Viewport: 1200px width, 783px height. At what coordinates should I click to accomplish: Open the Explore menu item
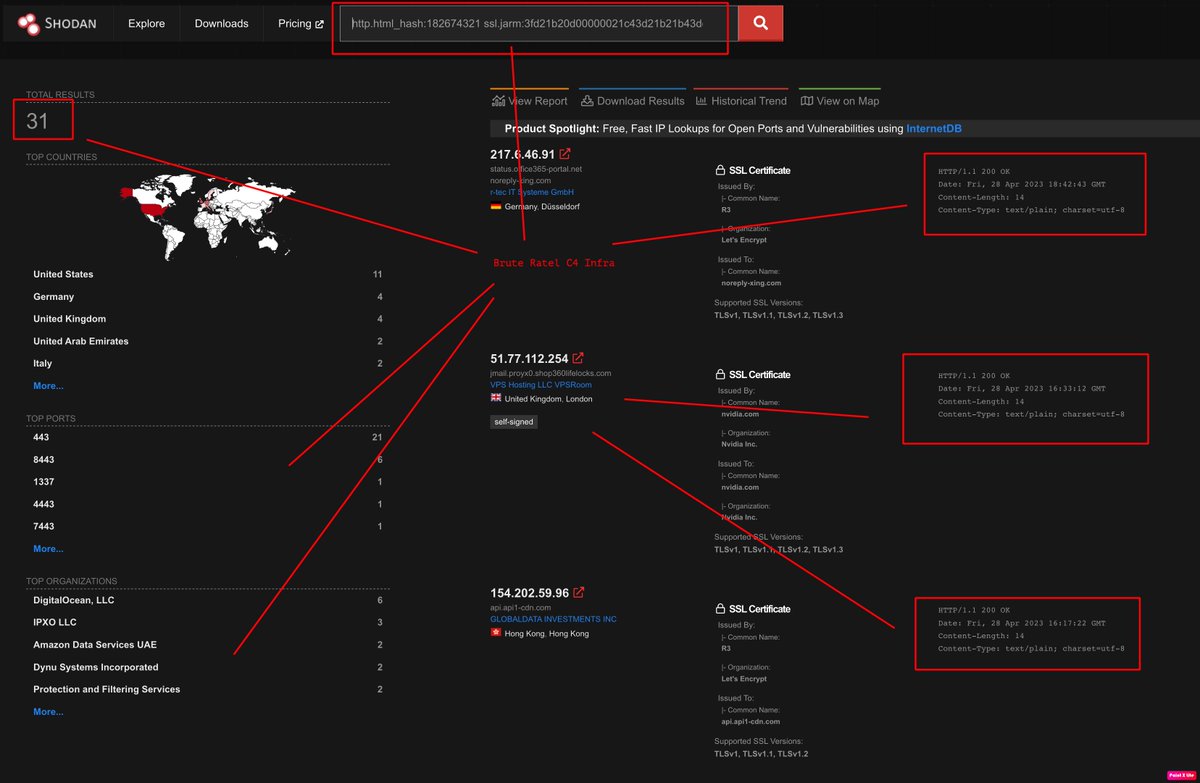tap(146, 23)
